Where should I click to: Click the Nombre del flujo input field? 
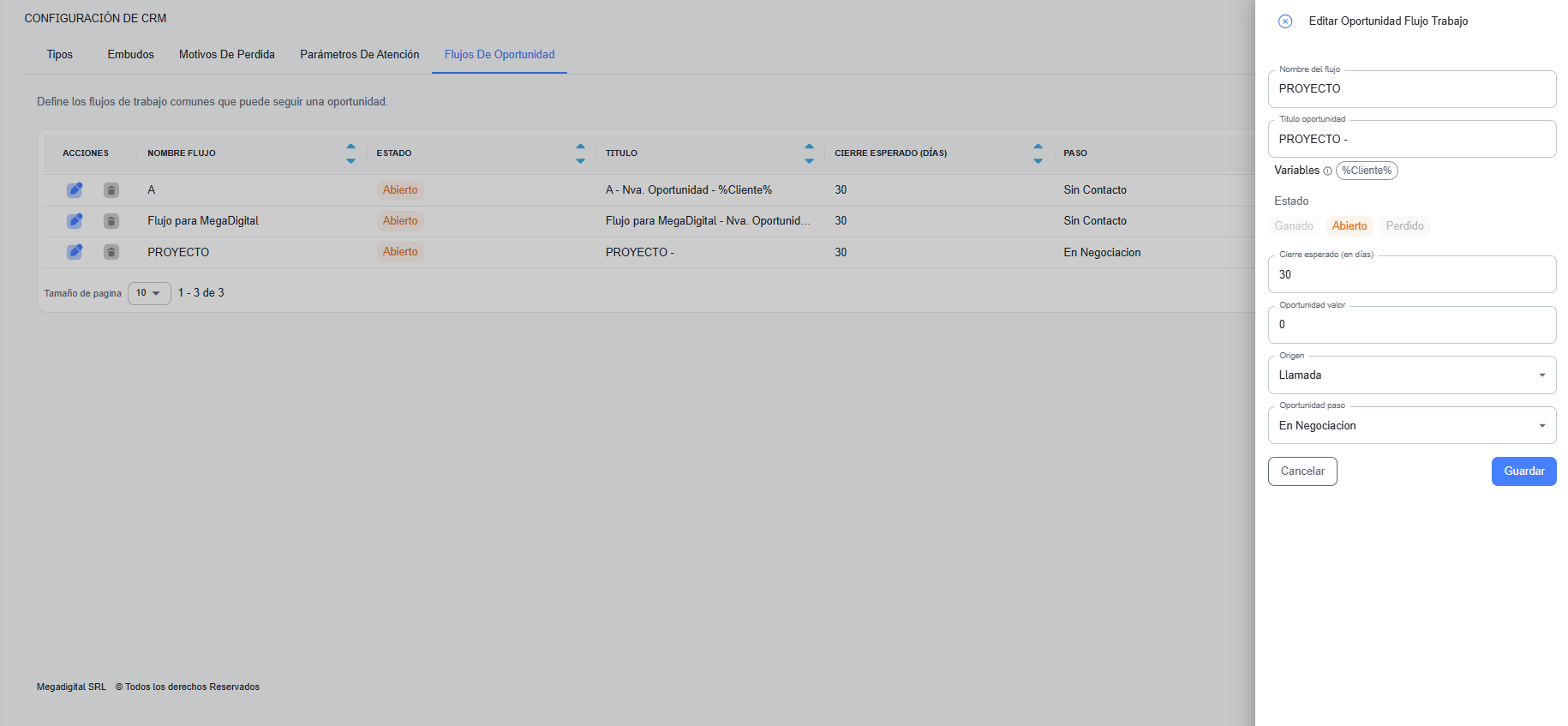point(1411,89)
